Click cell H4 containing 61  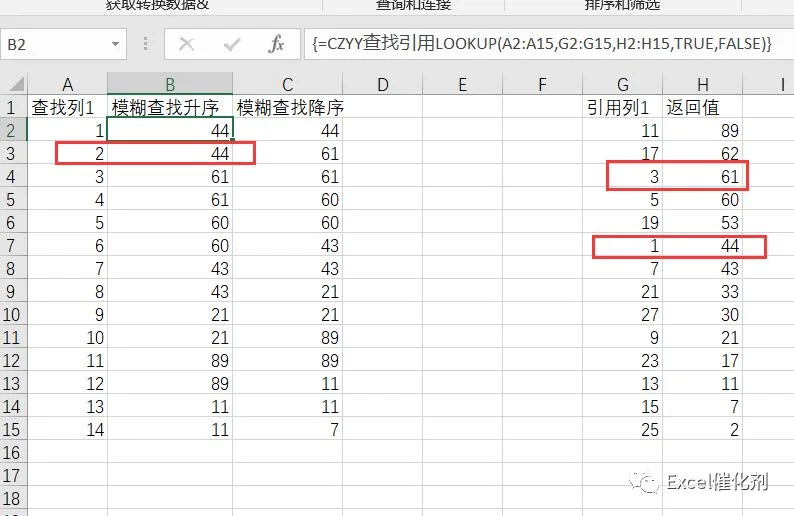coord(702,176)
